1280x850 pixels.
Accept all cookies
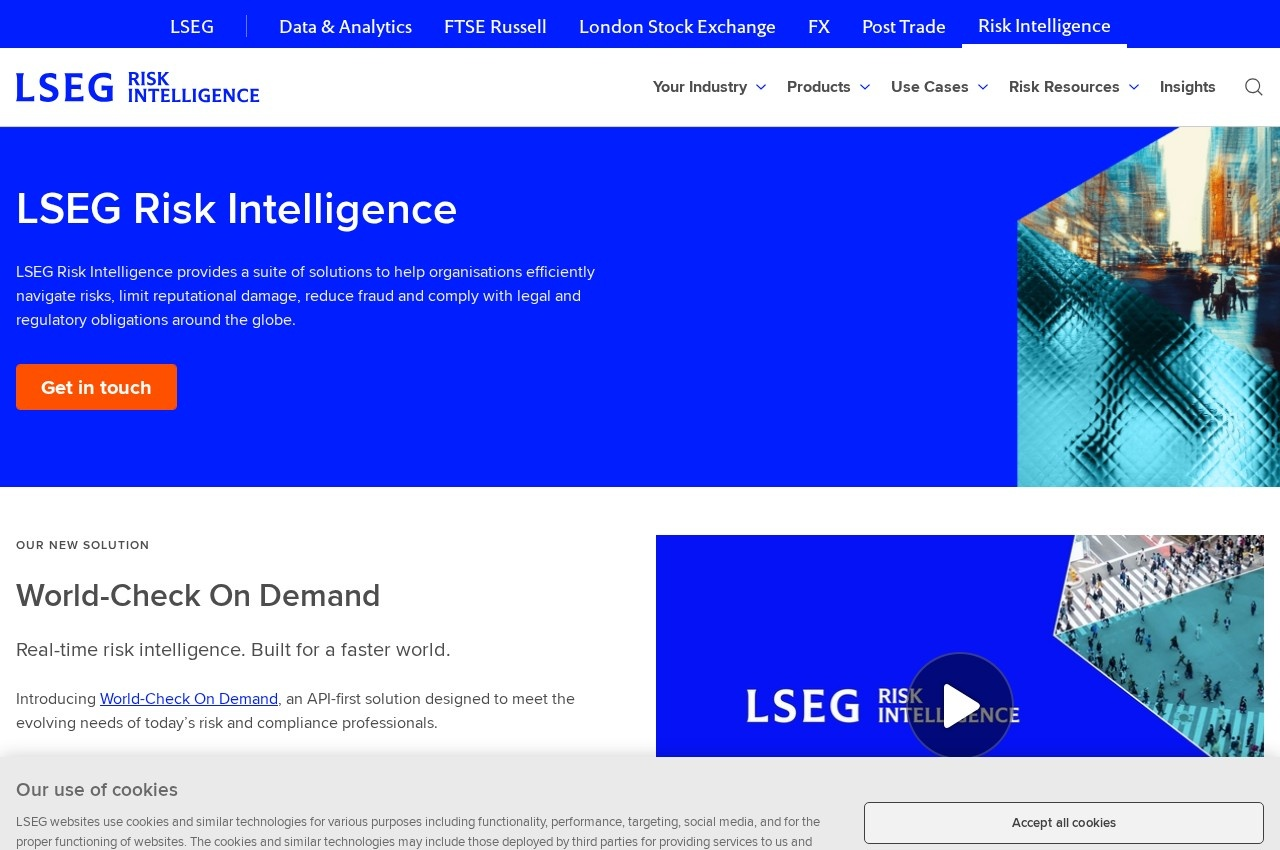(x=1064, y=823)
